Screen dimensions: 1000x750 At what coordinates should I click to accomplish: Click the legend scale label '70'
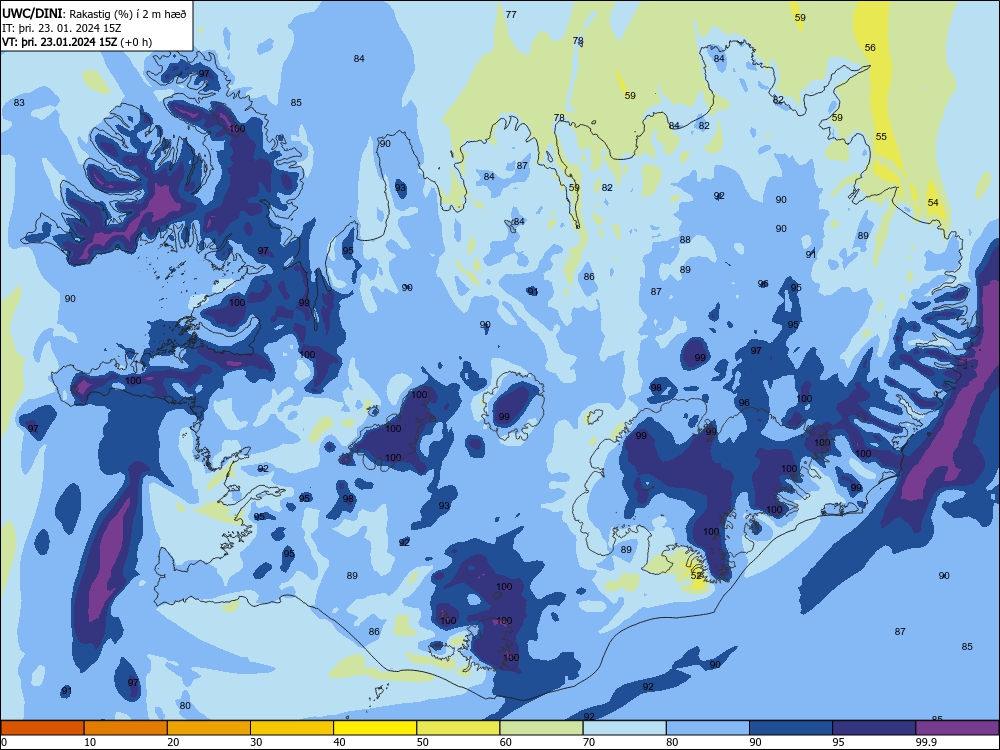pos(589,742)
